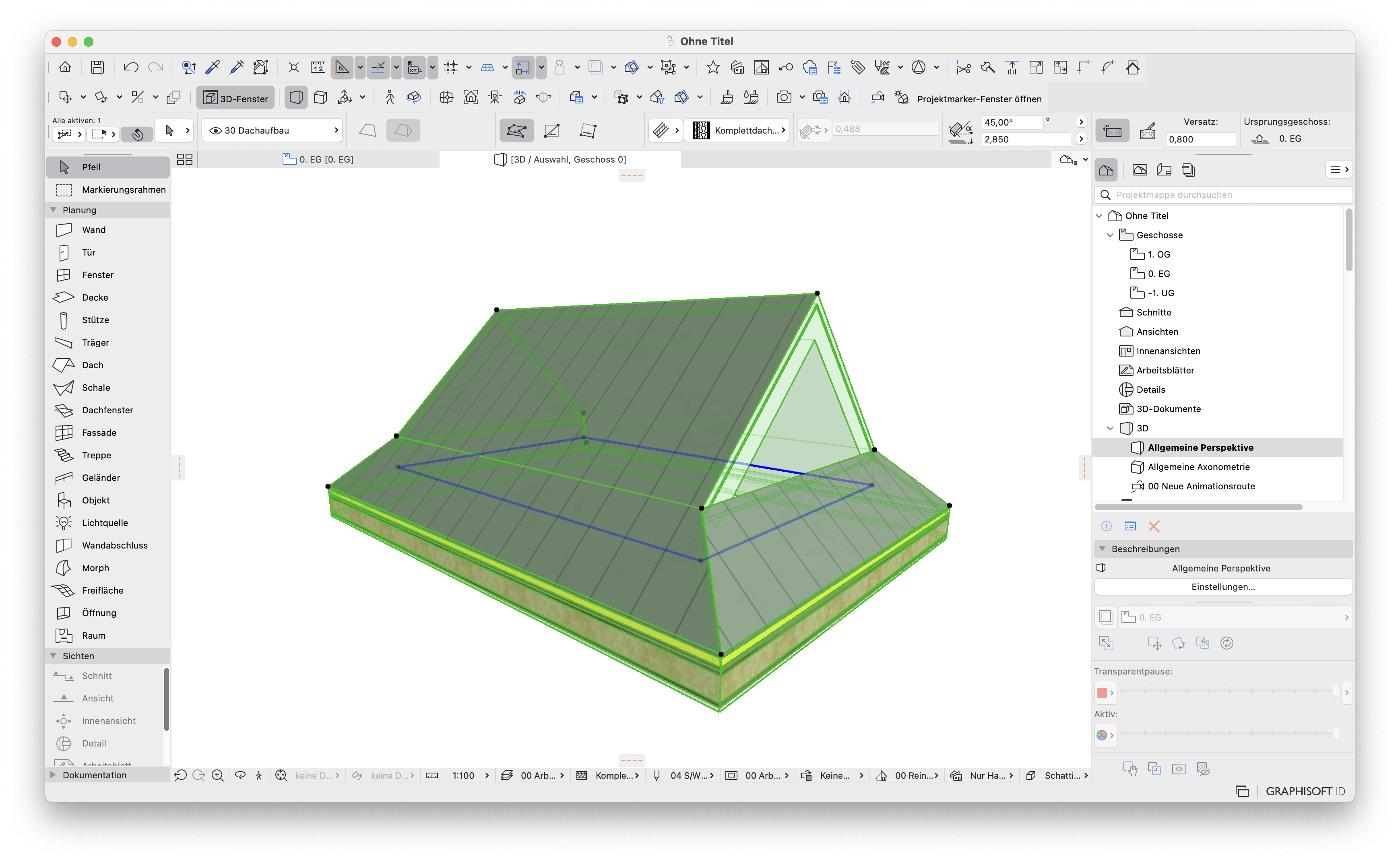The height and width of the screenshot is (862, 1400).
Task: Click the favorites star icon
Action: 712,67
